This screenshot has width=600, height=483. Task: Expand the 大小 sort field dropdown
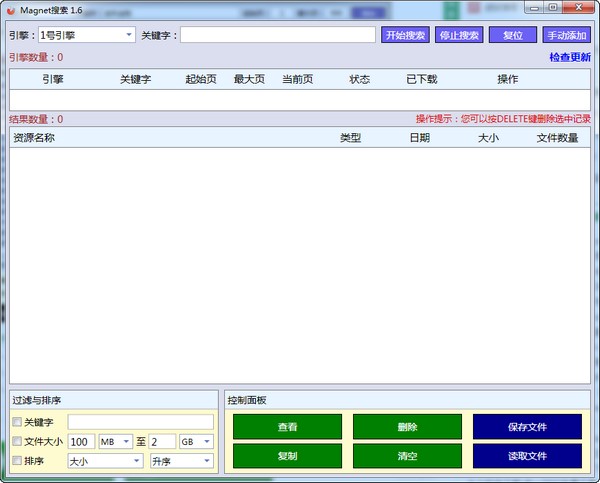pyautogui.click(x=105, y=461)
